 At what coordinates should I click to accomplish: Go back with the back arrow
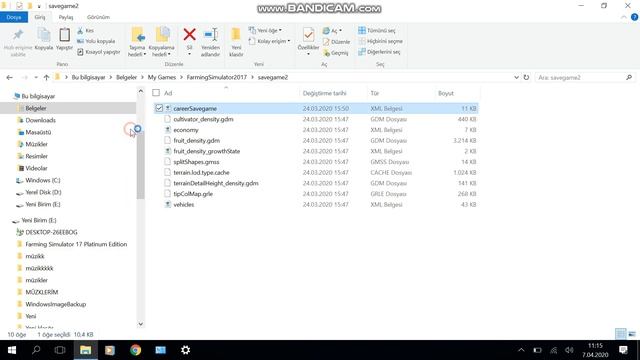pos(9,78)
